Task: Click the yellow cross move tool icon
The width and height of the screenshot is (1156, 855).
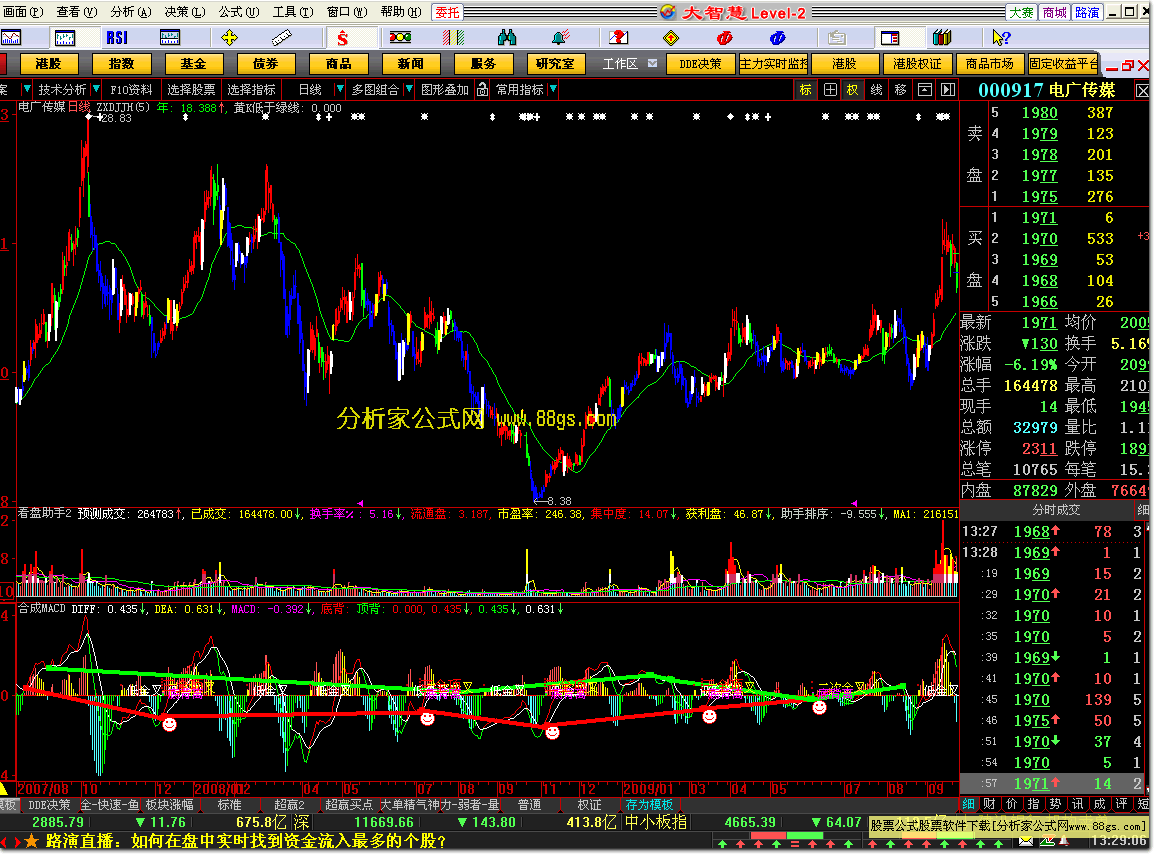Action: pos(229,38)
